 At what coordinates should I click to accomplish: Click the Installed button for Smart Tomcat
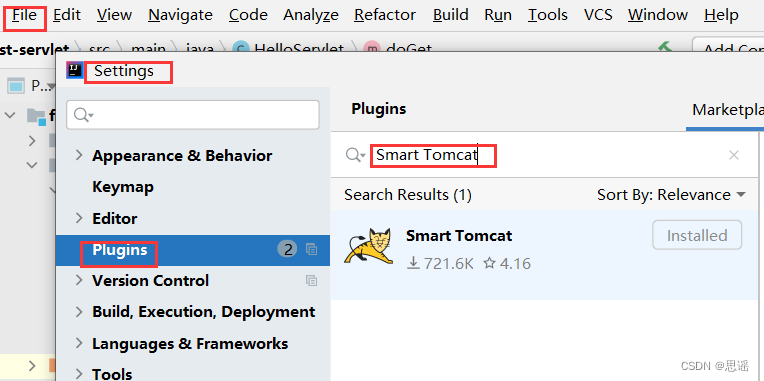click(x=697, y=235)
